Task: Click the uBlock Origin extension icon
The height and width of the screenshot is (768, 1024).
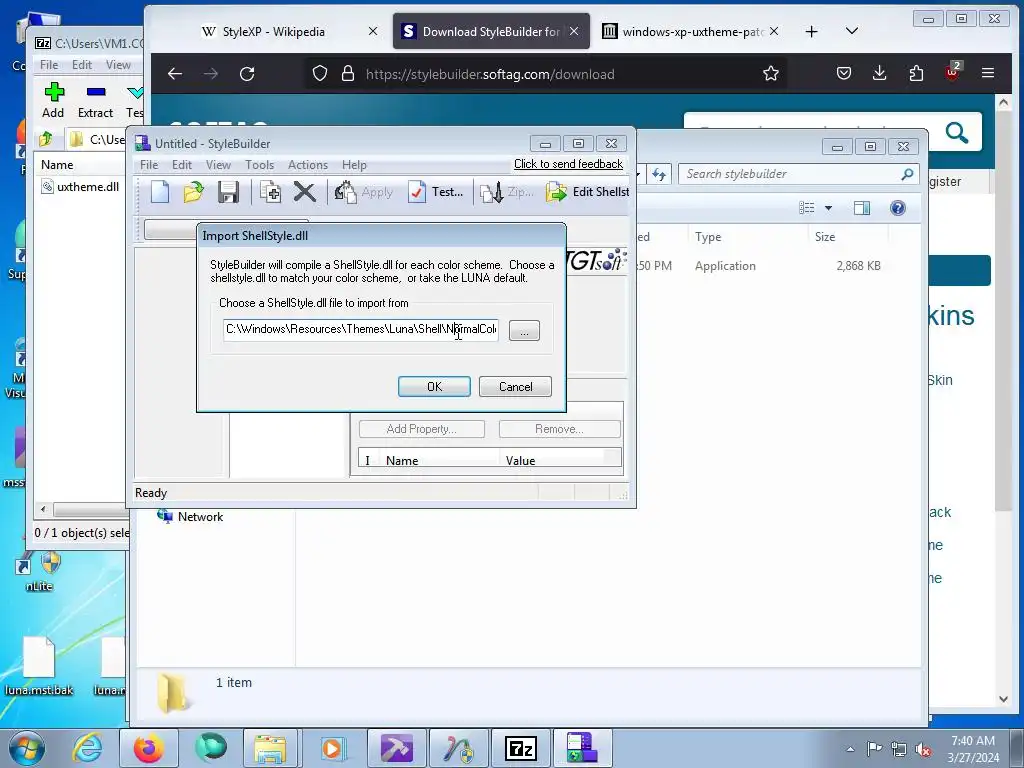Action: point(952,72)
